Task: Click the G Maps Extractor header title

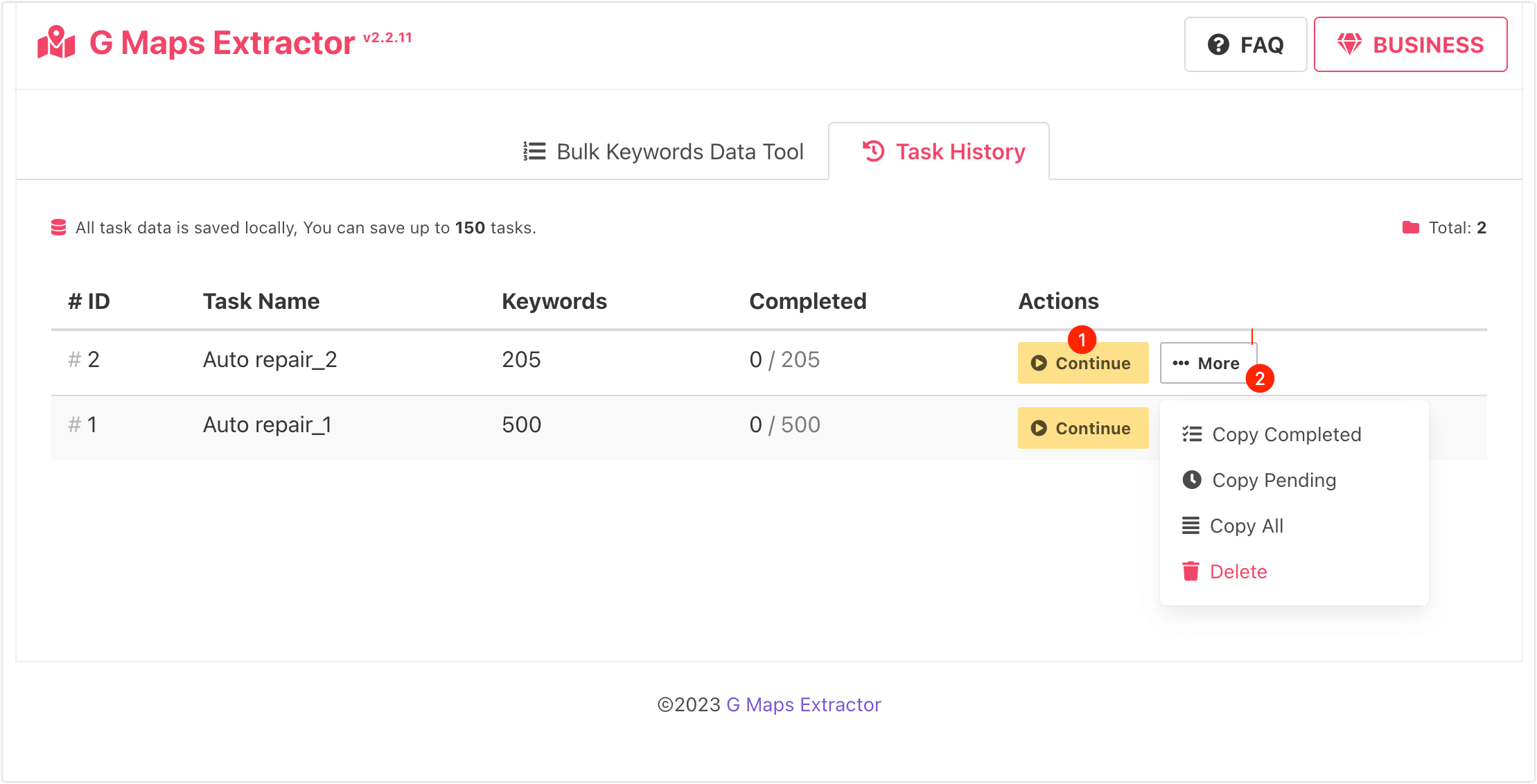Action: pos(222,43)
